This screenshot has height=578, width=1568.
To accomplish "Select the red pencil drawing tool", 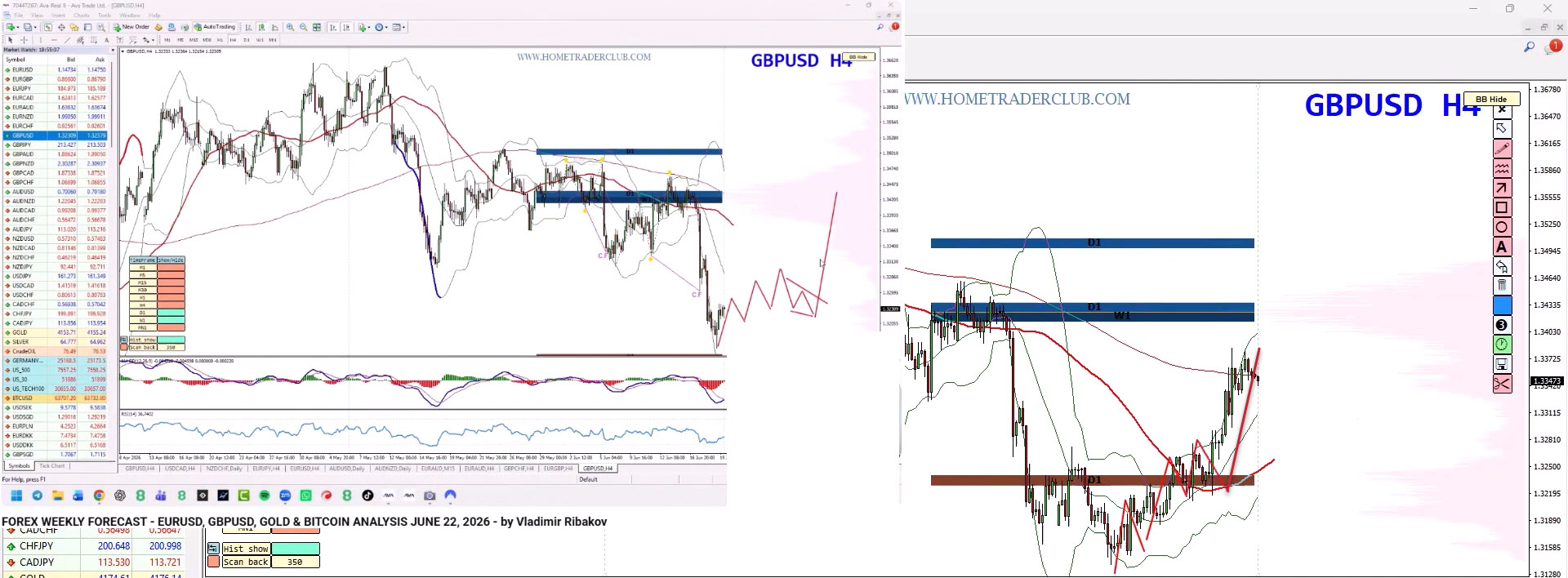I will pyautogui.click(x=1502, y=149).
